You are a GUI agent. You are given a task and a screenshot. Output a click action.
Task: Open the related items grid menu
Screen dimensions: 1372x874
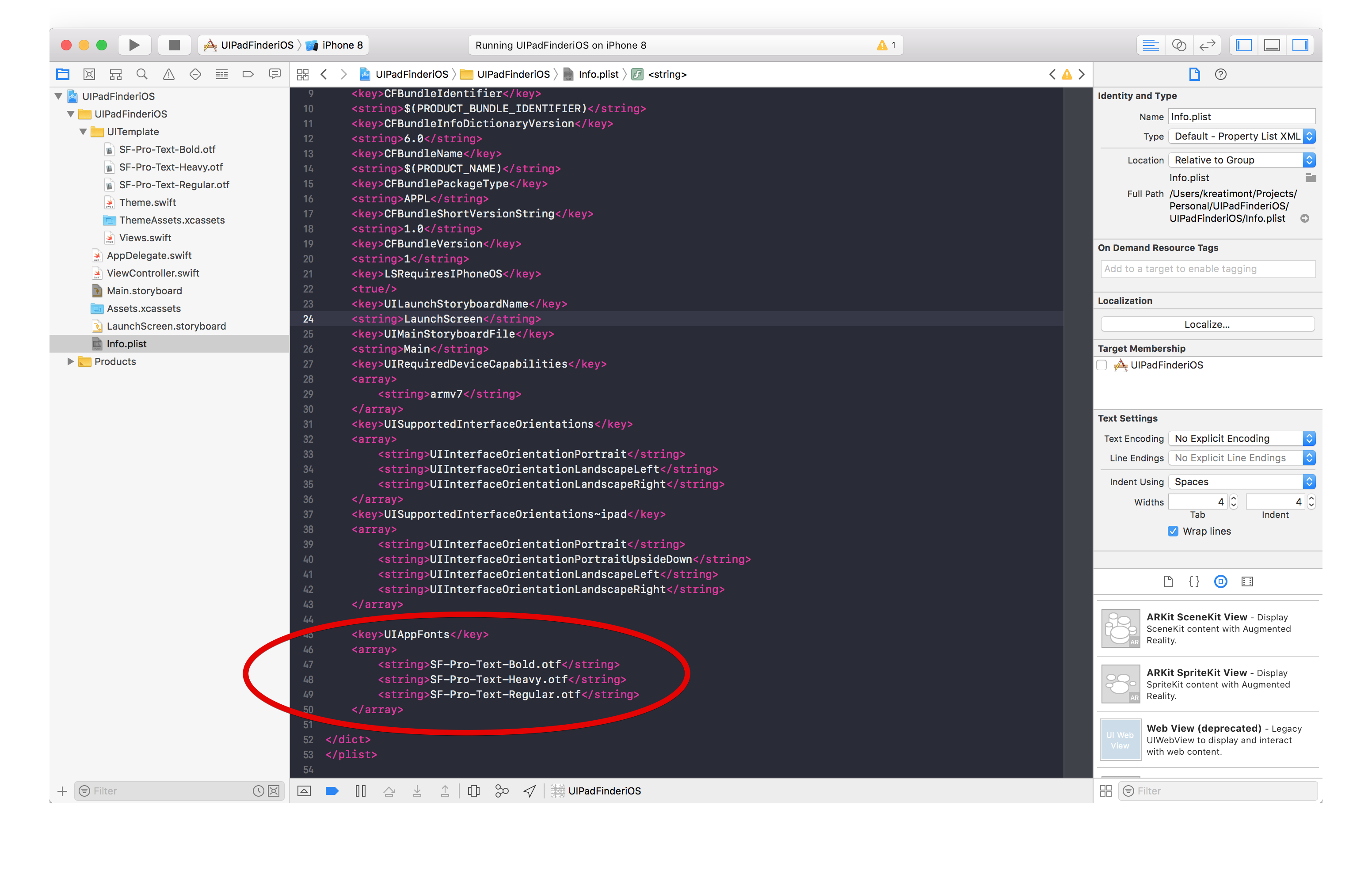point(302,74)
